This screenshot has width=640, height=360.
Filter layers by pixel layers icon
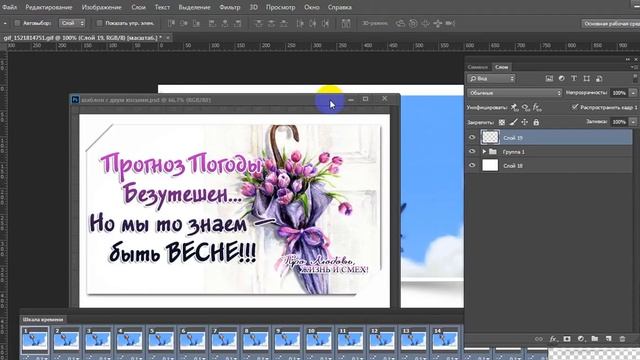coord(549,78)
